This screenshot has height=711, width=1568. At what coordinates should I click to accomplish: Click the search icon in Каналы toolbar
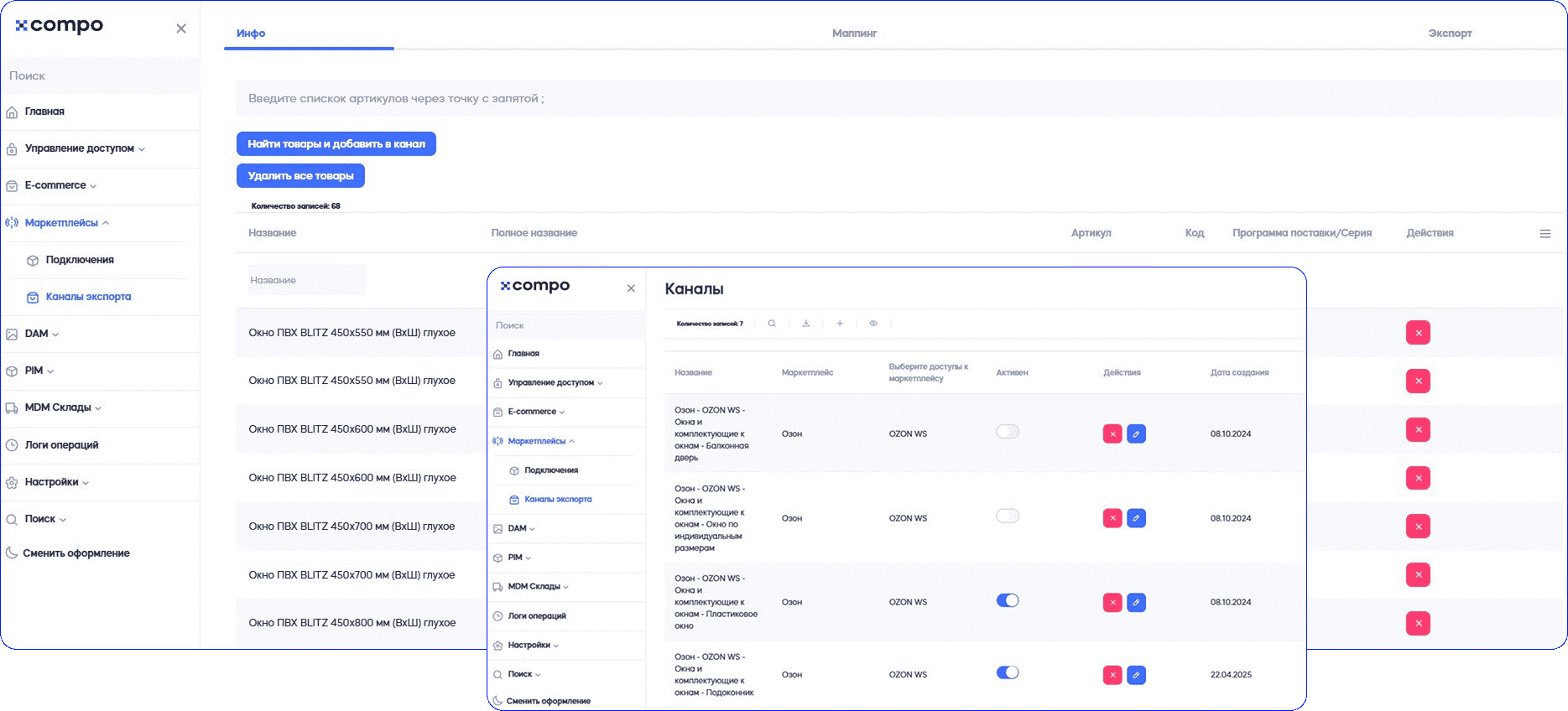point(772,324)
